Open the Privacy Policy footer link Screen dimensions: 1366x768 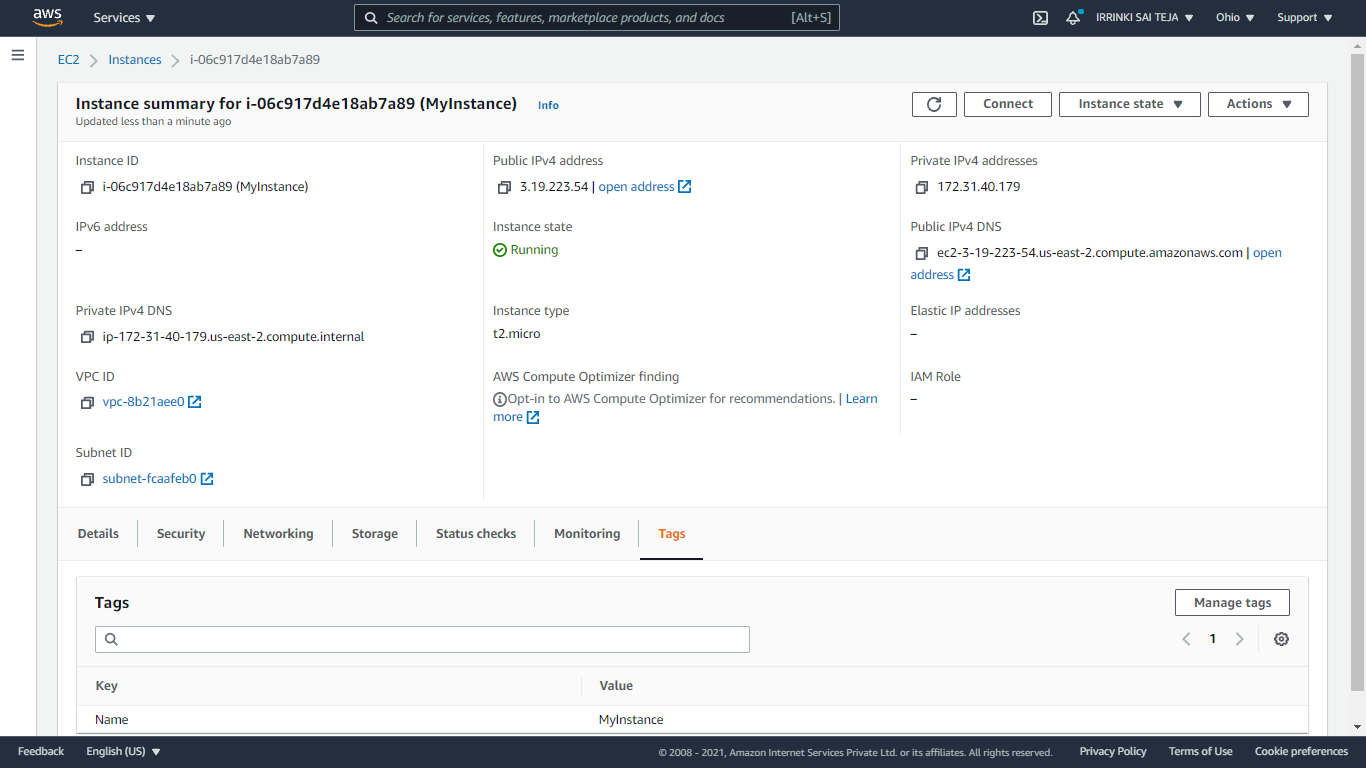coord(1113,751)
